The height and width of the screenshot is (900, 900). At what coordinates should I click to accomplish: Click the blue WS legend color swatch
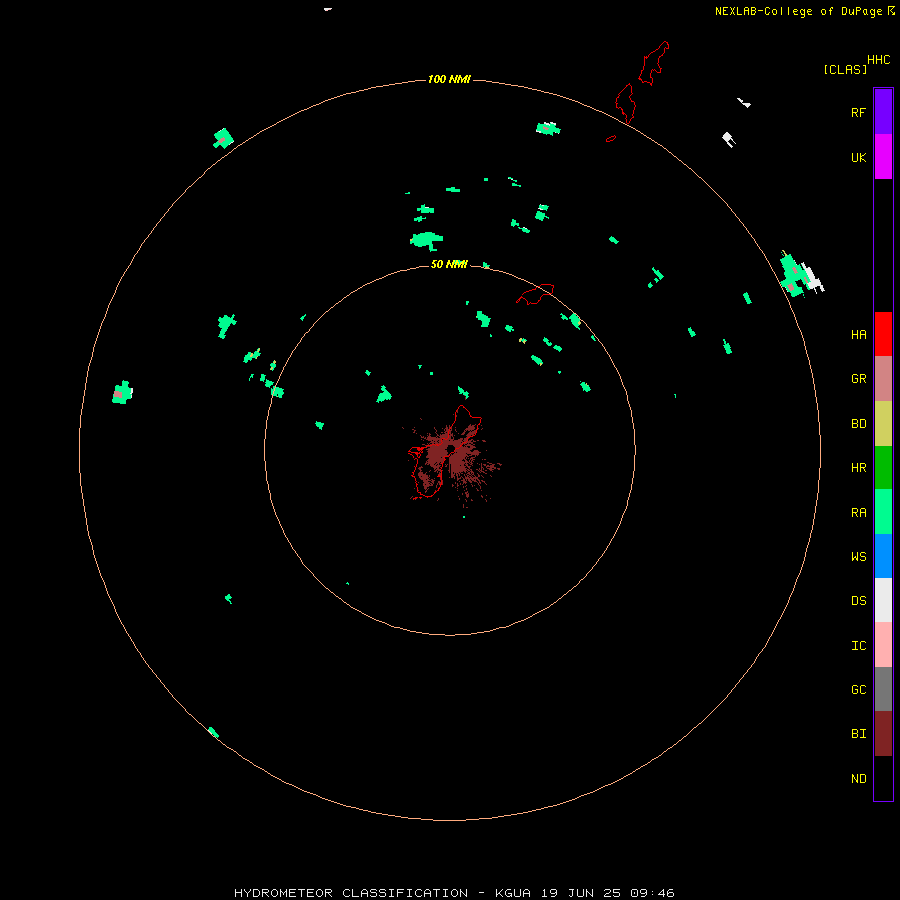click(x=883, y=556)
